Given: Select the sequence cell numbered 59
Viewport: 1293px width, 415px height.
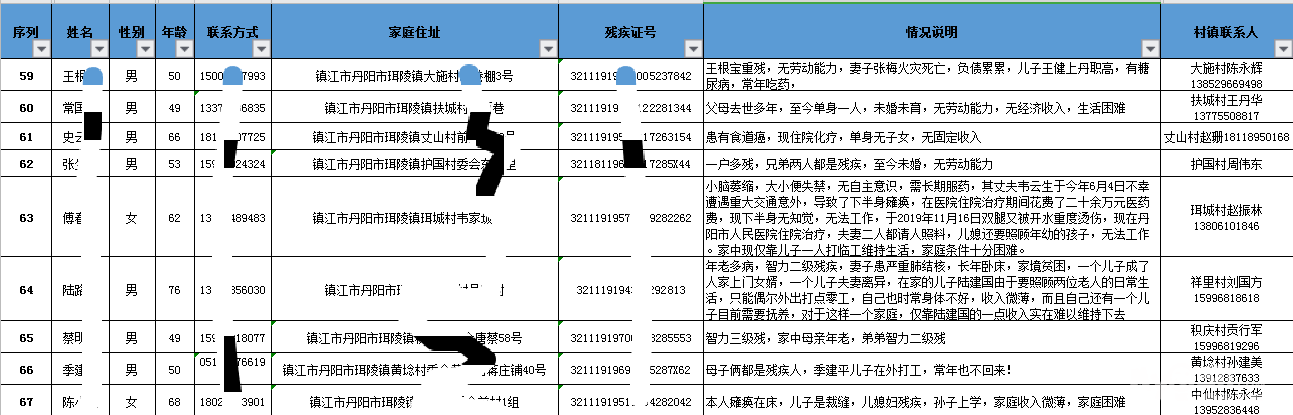Looking at the screenshot, I should point(26,76).
